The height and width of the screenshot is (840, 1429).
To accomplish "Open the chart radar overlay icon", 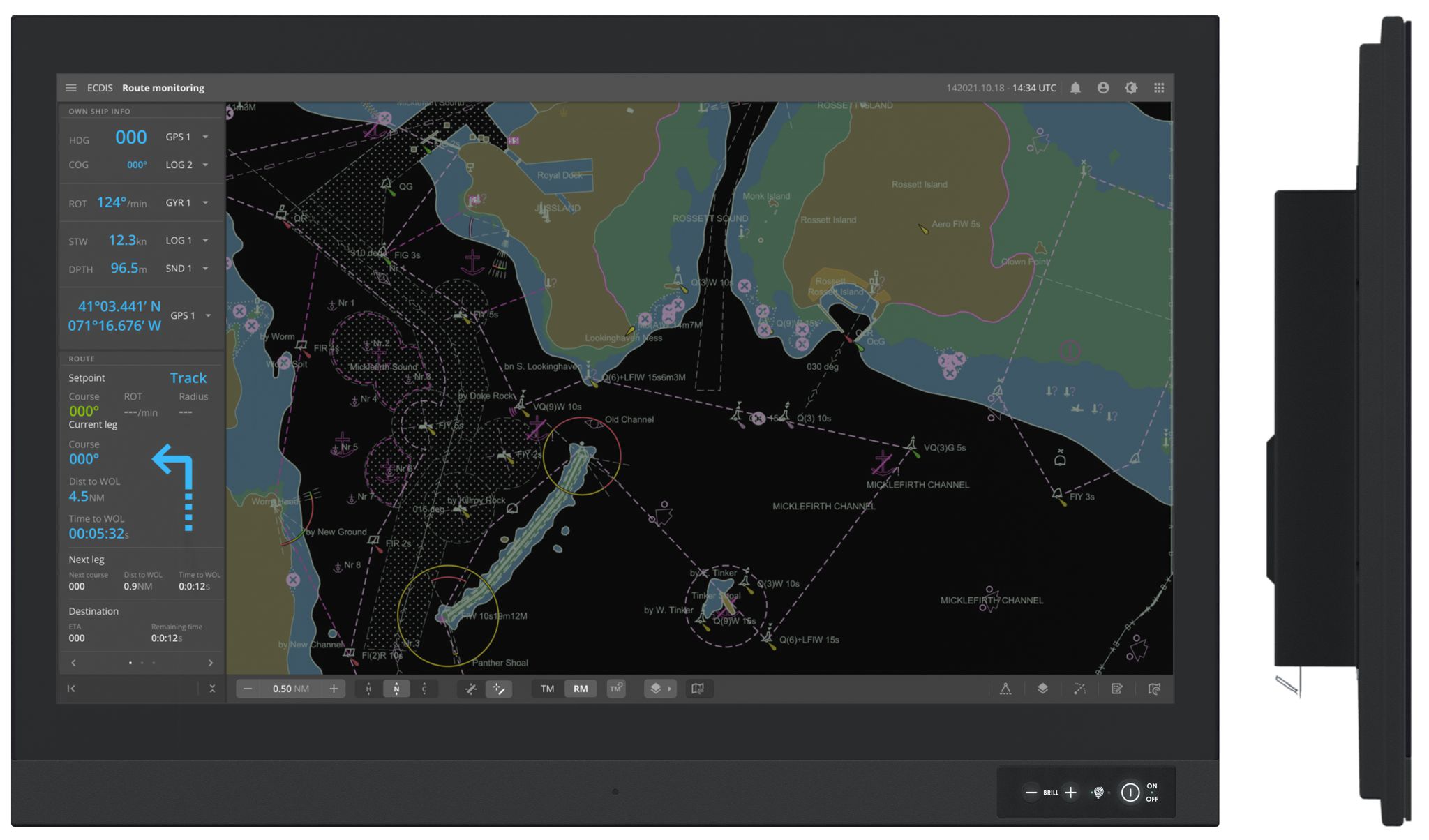I will pyautogui.click(x=1154, y=689).
